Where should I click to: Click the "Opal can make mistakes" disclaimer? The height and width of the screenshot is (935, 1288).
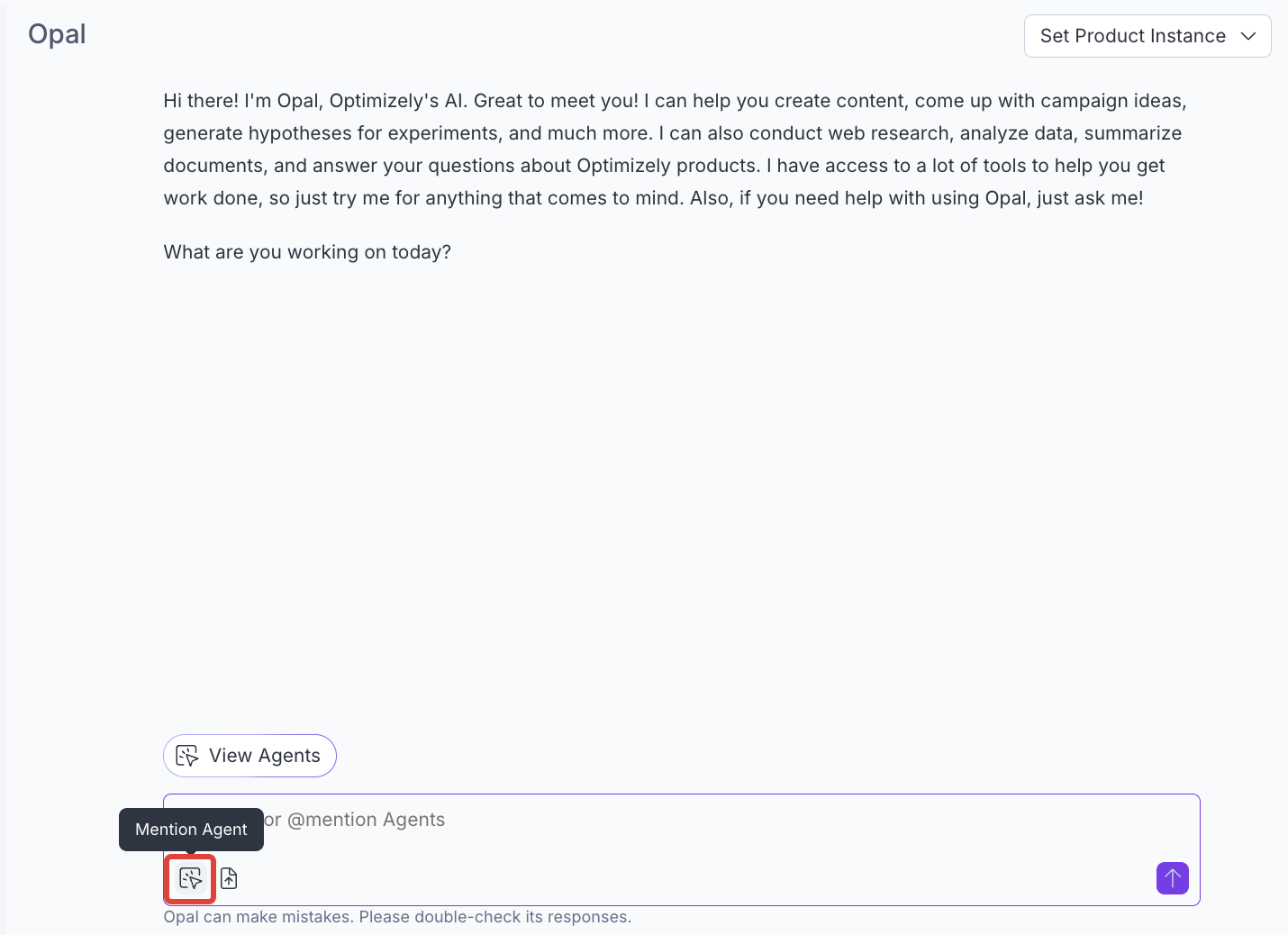(397, 917)
